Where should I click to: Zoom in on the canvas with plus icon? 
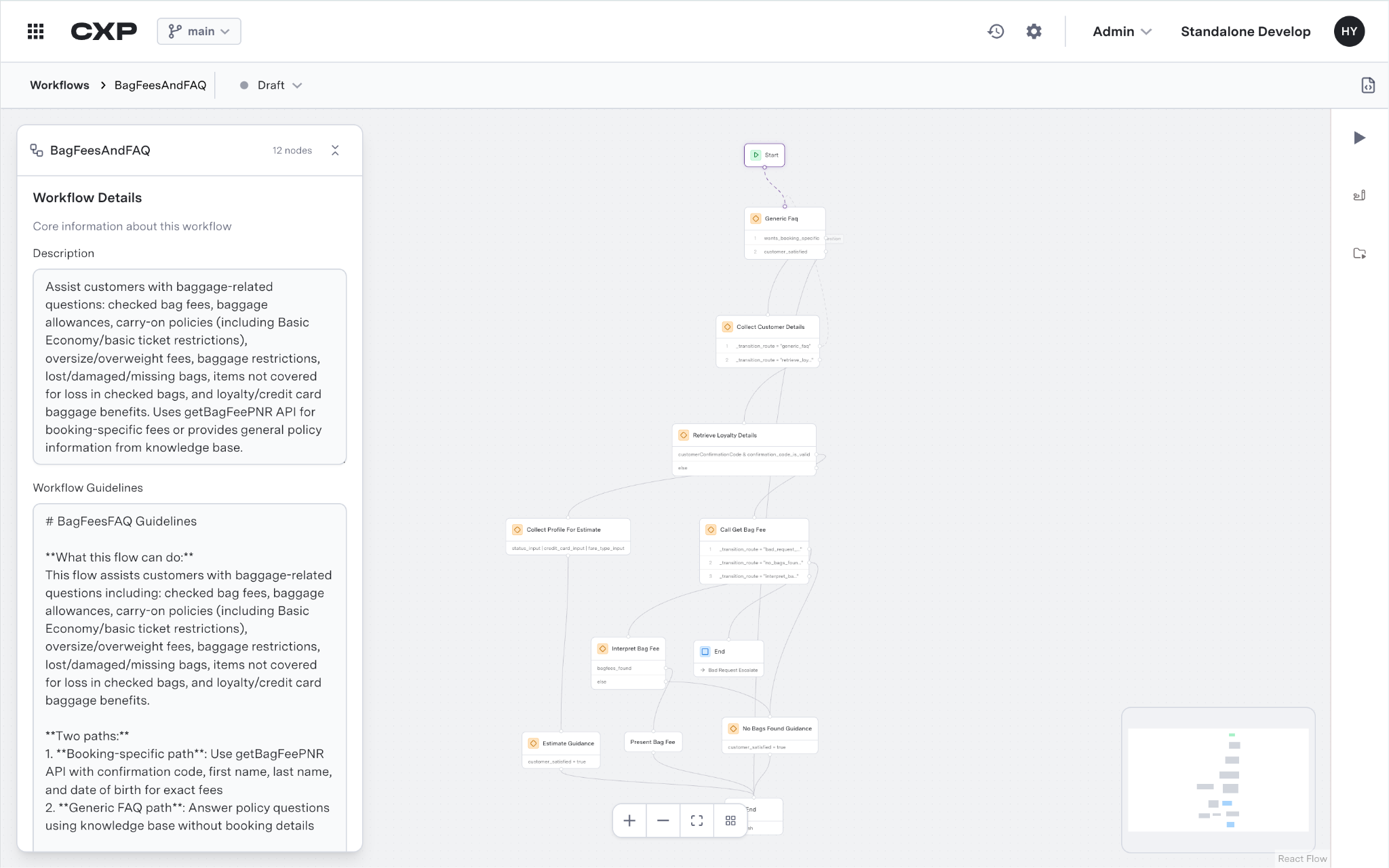(x=629, y=820)
